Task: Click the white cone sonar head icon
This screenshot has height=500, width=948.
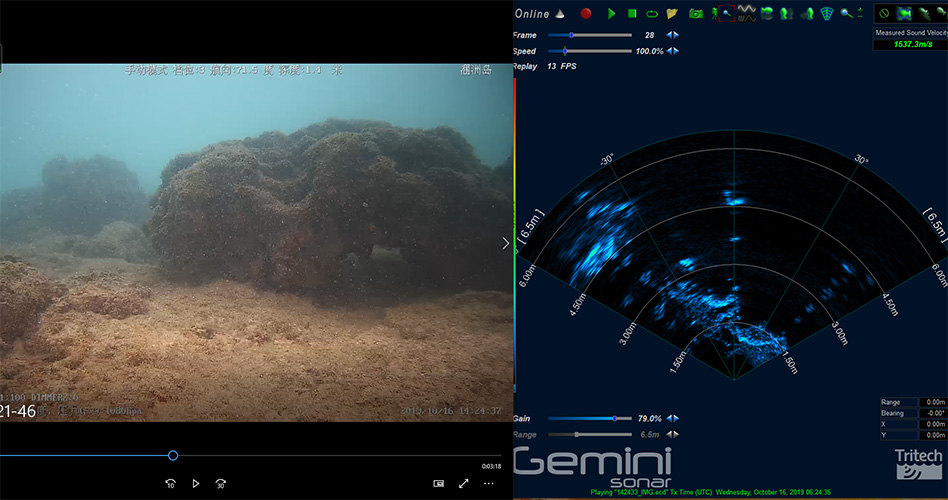Action: tap(560, 13)
